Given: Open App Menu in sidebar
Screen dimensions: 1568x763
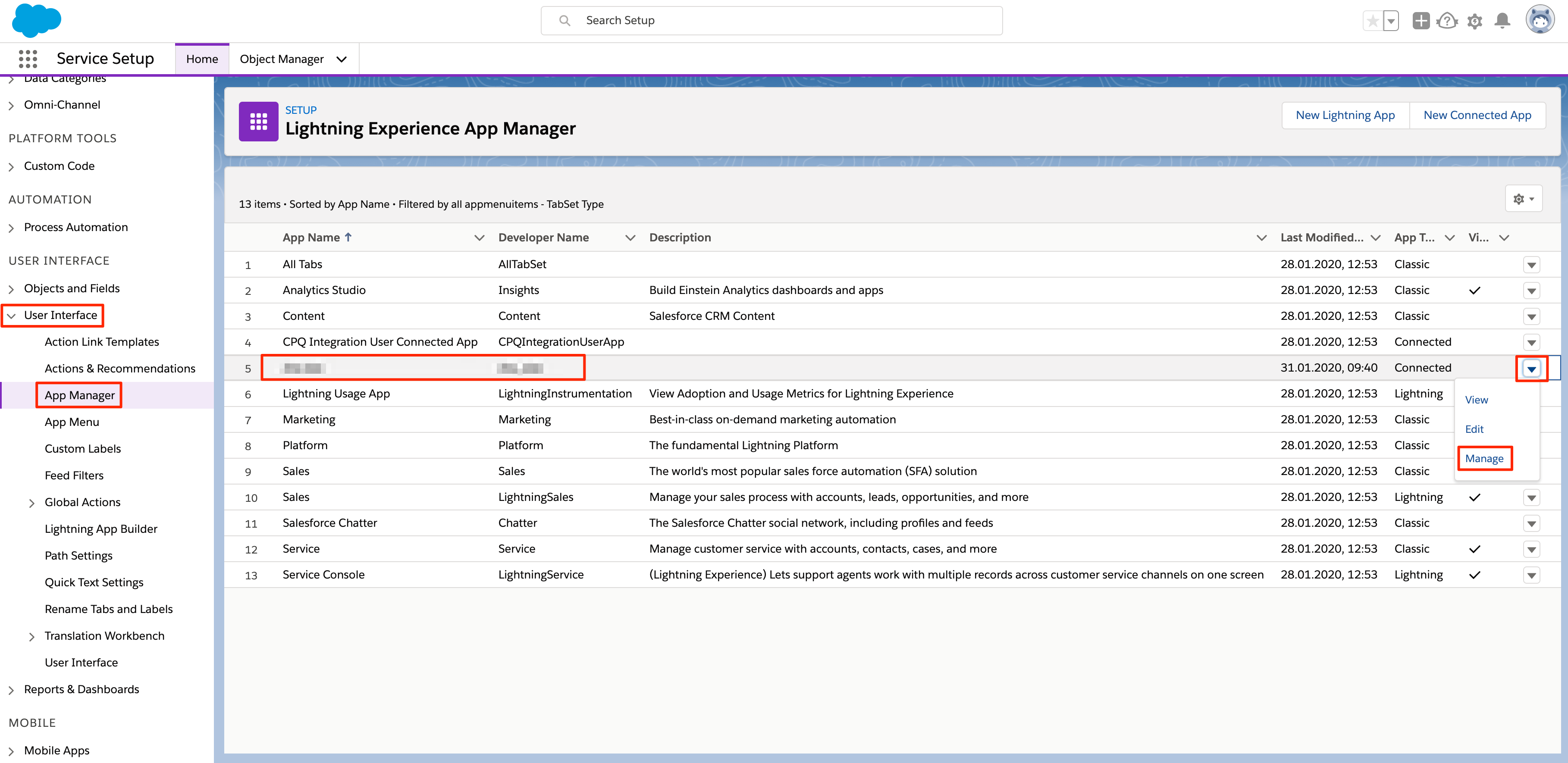Looking at the screenshot, I should (72, 422).
